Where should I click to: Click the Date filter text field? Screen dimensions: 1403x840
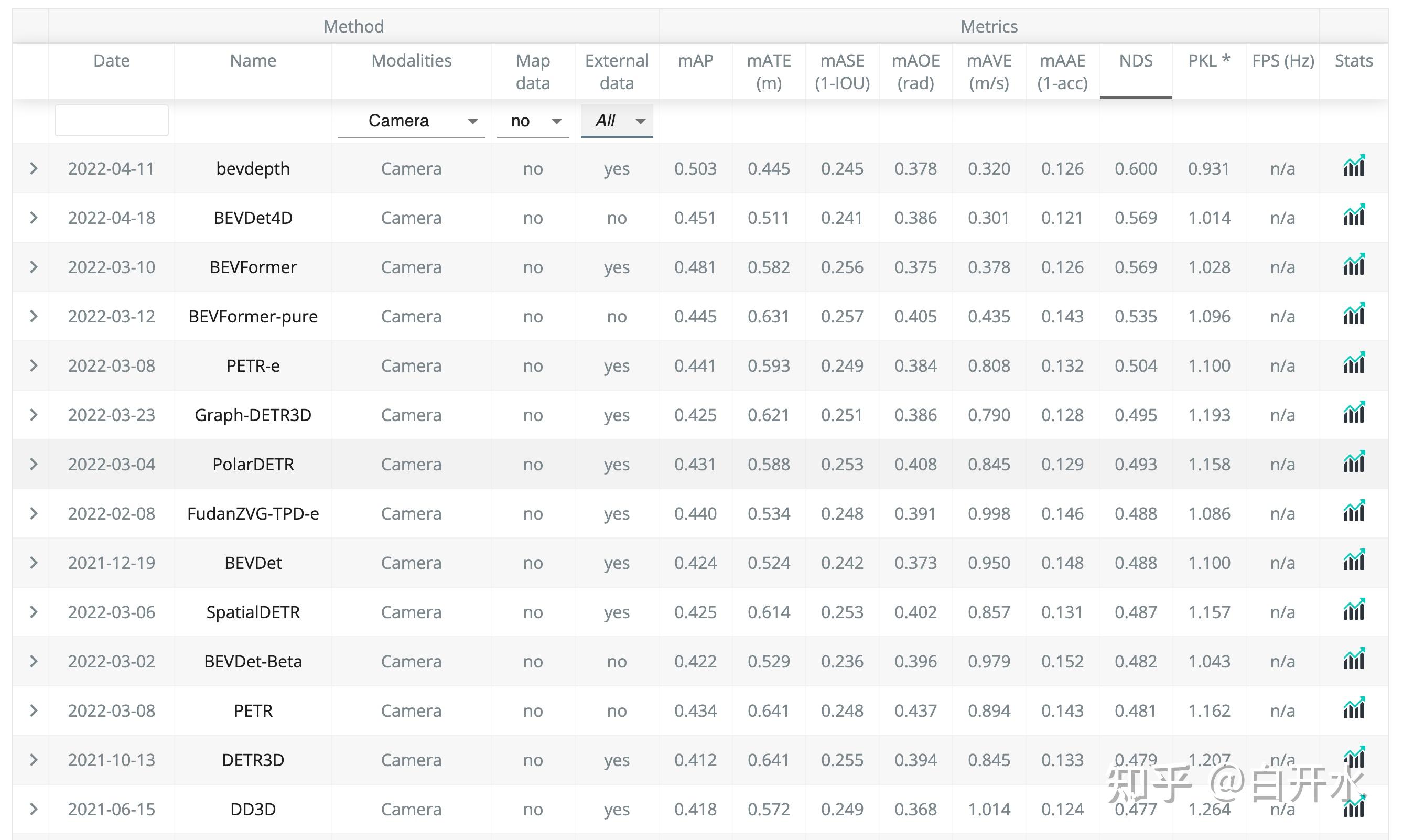tap(112, 121)
